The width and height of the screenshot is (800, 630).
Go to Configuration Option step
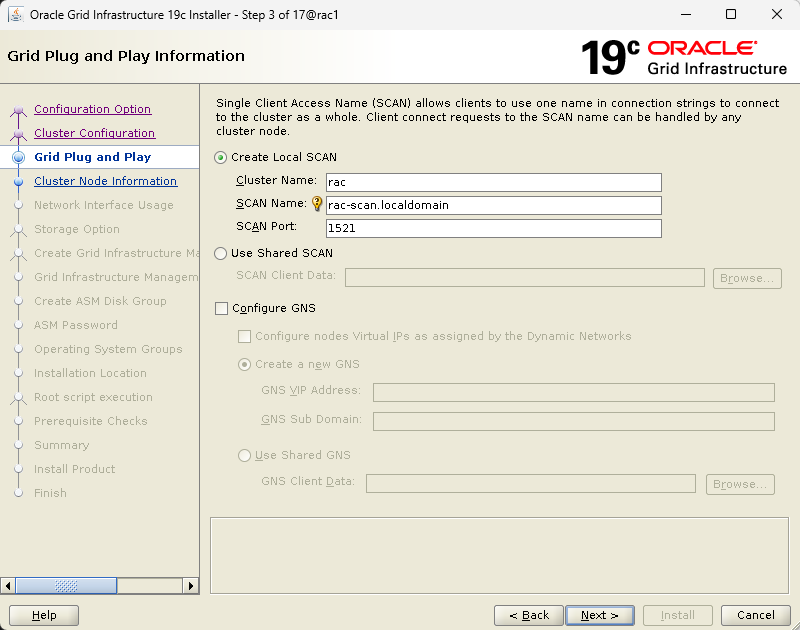click(x=92, y=109)
